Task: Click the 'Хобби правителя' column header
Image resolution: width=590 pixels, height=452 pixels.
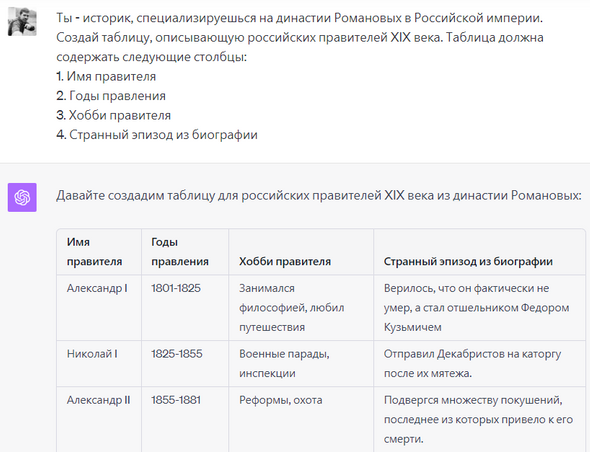Action: (x=301, y=252)
